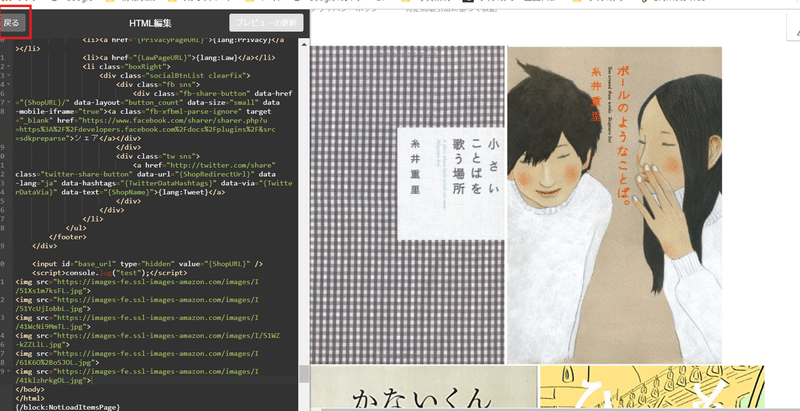The width and height of the screenshot is (800, 411).
Task: Click the {lang:Tweet} placeholder in code
Action: pyautogui.click(x=183, y=192)
